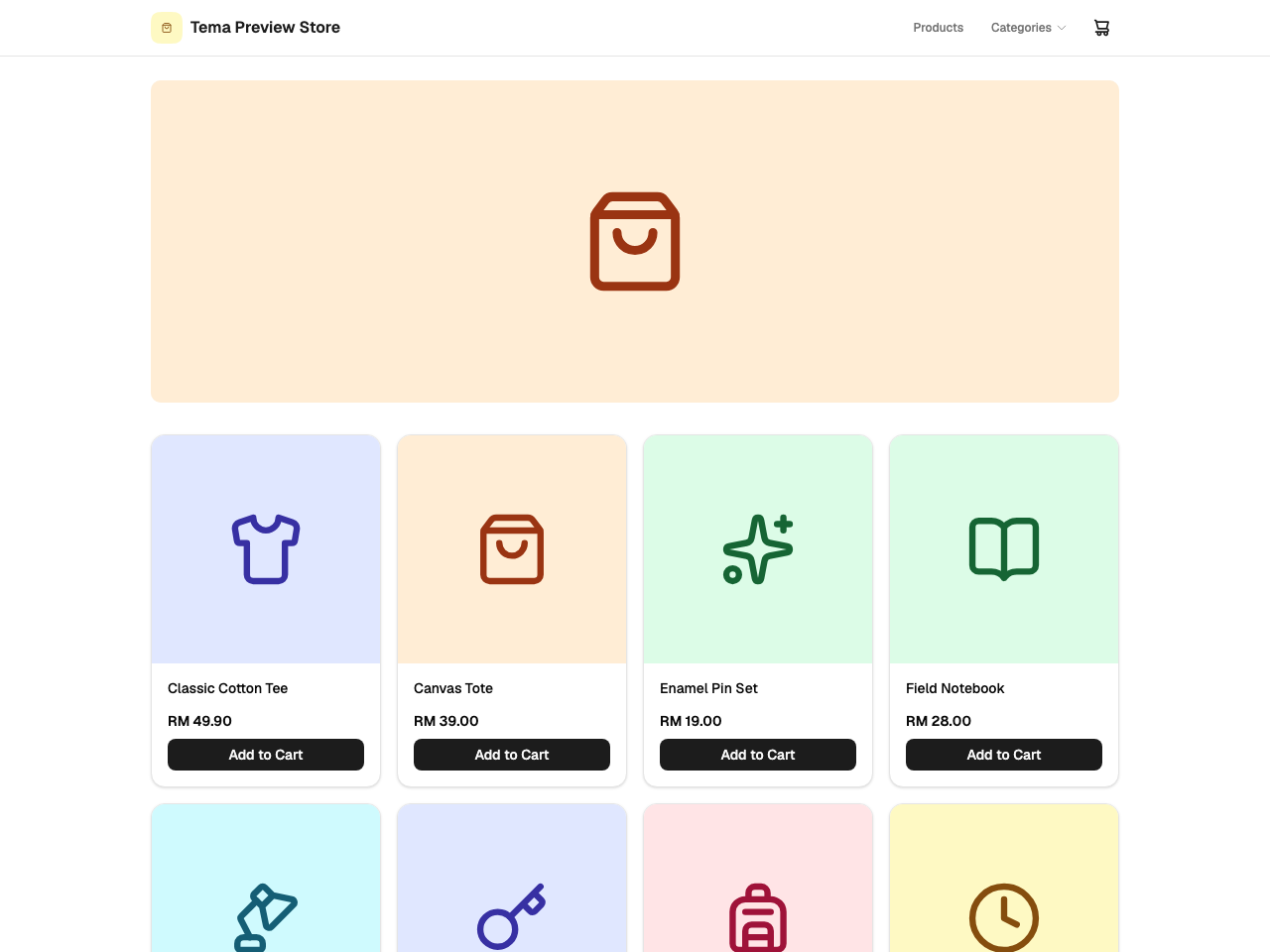
Task: Click the t-shirt icon for Classic Cotton Tee
Action: pos(266,549)
